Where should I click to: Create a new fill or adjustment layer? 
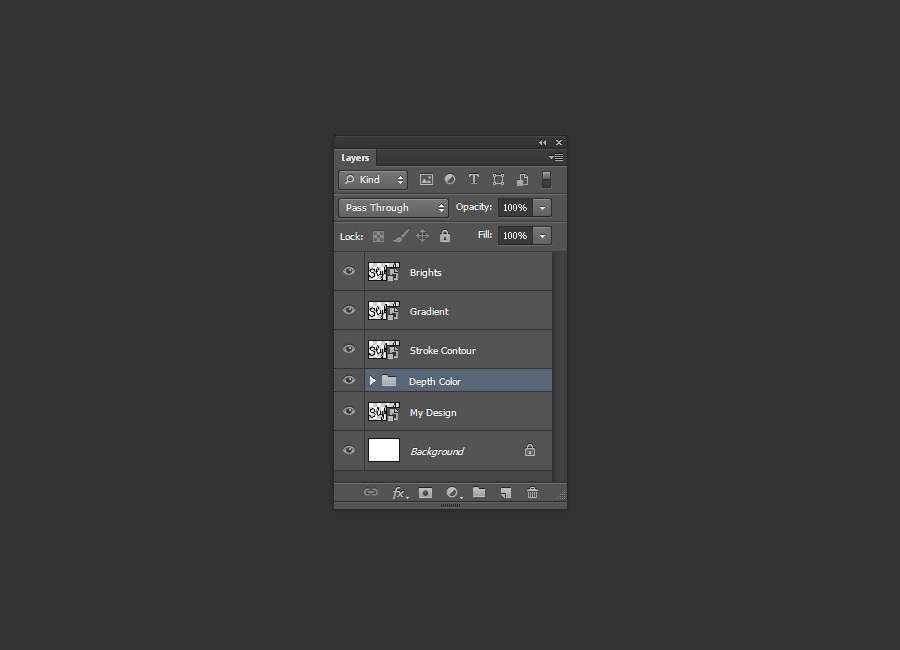452,492
